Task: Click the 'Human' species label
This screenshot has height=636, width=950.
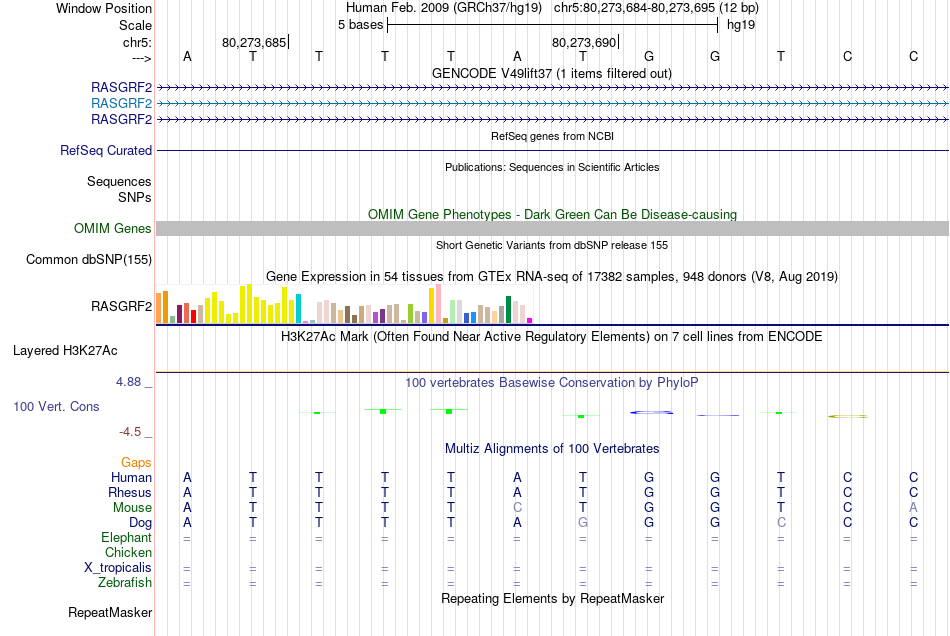Action: pyautogui.click(x=131, y=477)
